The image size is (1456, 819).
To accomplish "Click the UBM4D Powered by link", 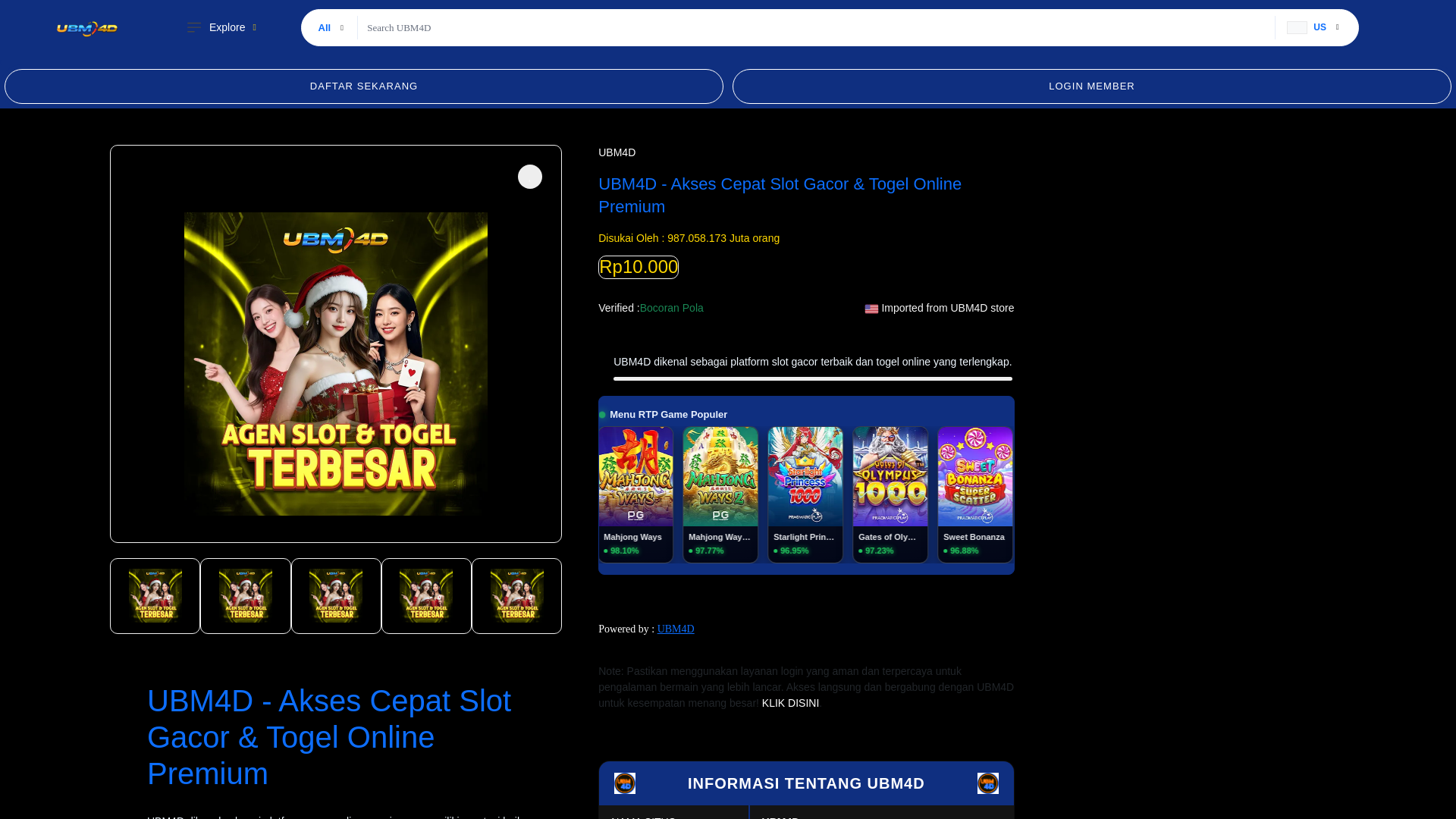I will pyautogui.click(x=676, y=629).
